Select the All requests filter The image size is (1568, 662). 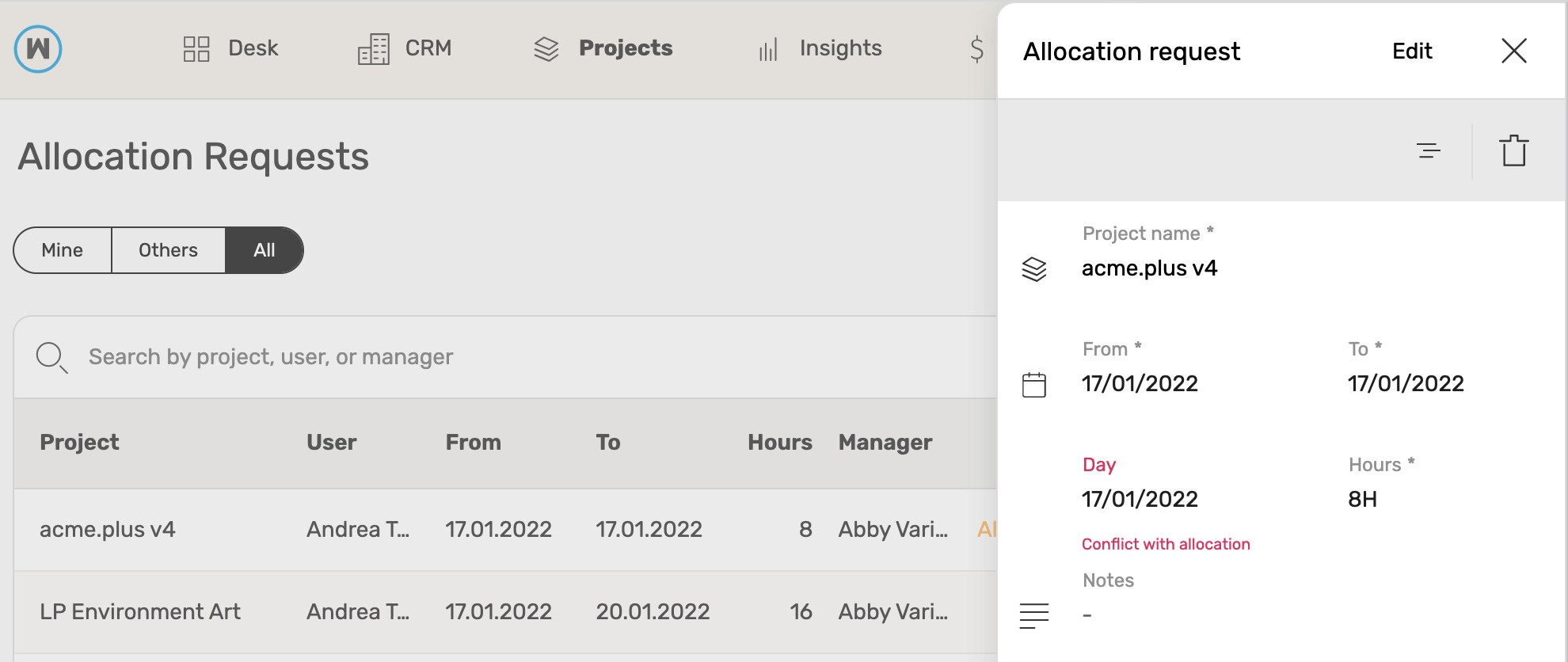click(265, 250)
